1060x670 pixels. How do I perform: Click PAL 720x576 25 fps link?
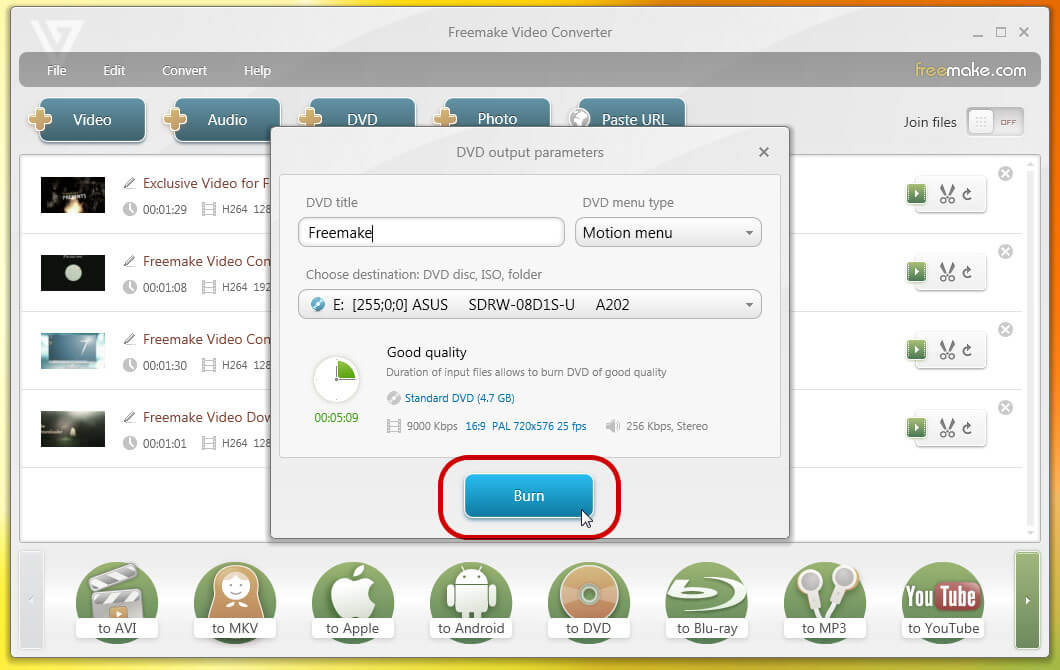[x=539, y=427]
